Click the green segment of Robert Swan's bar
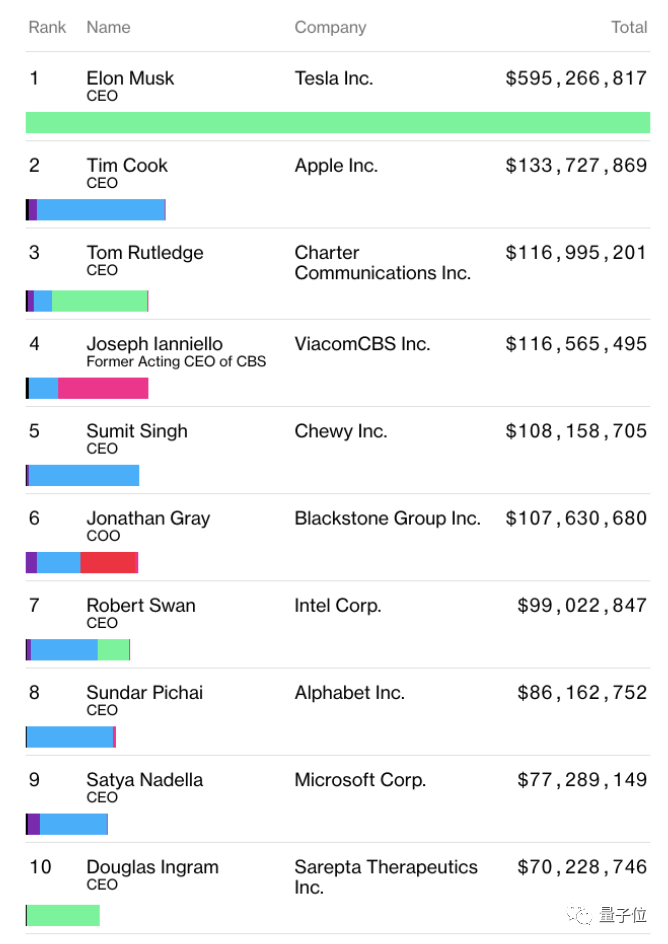 (x=113, y=650)
